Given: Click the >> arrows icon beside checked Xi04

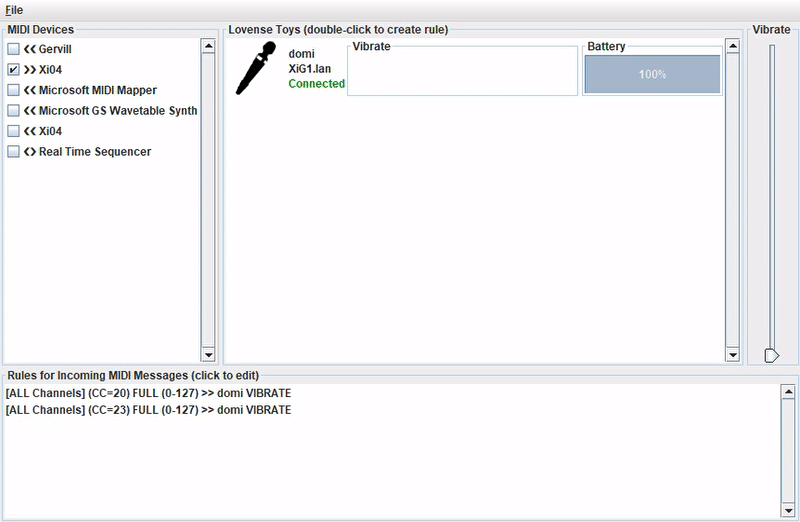Looking at the screenshot, I should [x=30, y=69].
